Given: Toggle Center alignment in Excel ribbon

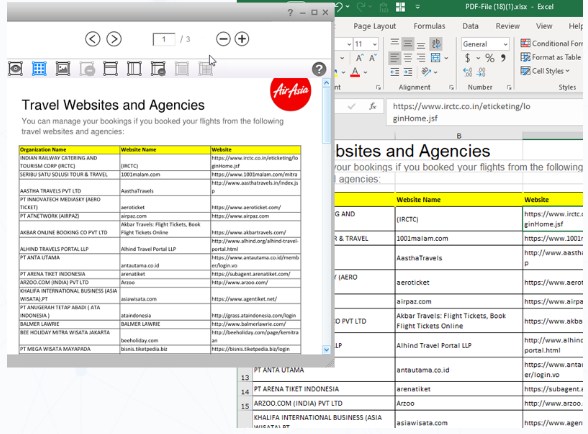Looking at the screenshot, I should pos(408,58).
